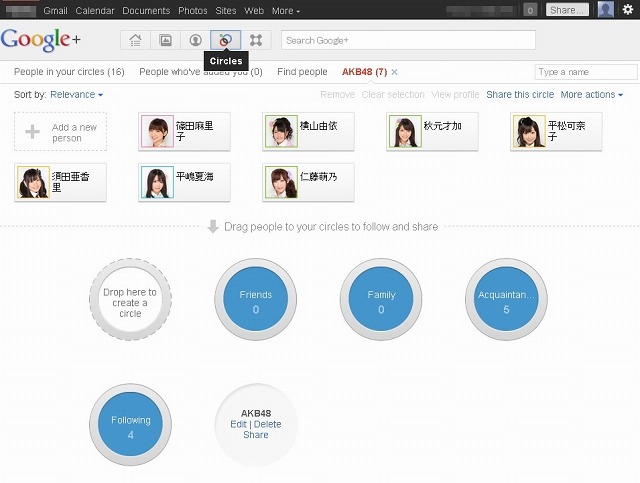
Task: Open Photos from the top bar
Action: point(193,11)
